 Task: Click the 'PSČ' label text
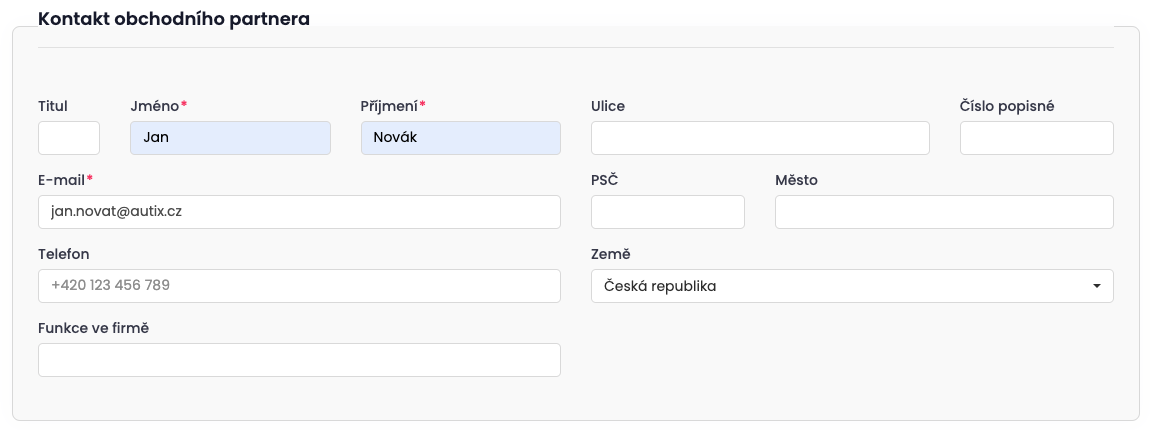604,180
